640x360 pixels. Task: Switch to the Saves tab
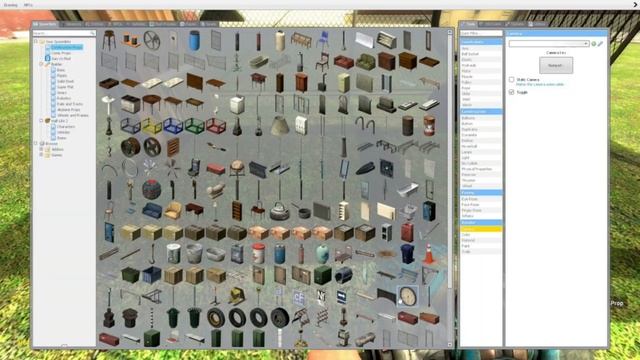[210, 24]
